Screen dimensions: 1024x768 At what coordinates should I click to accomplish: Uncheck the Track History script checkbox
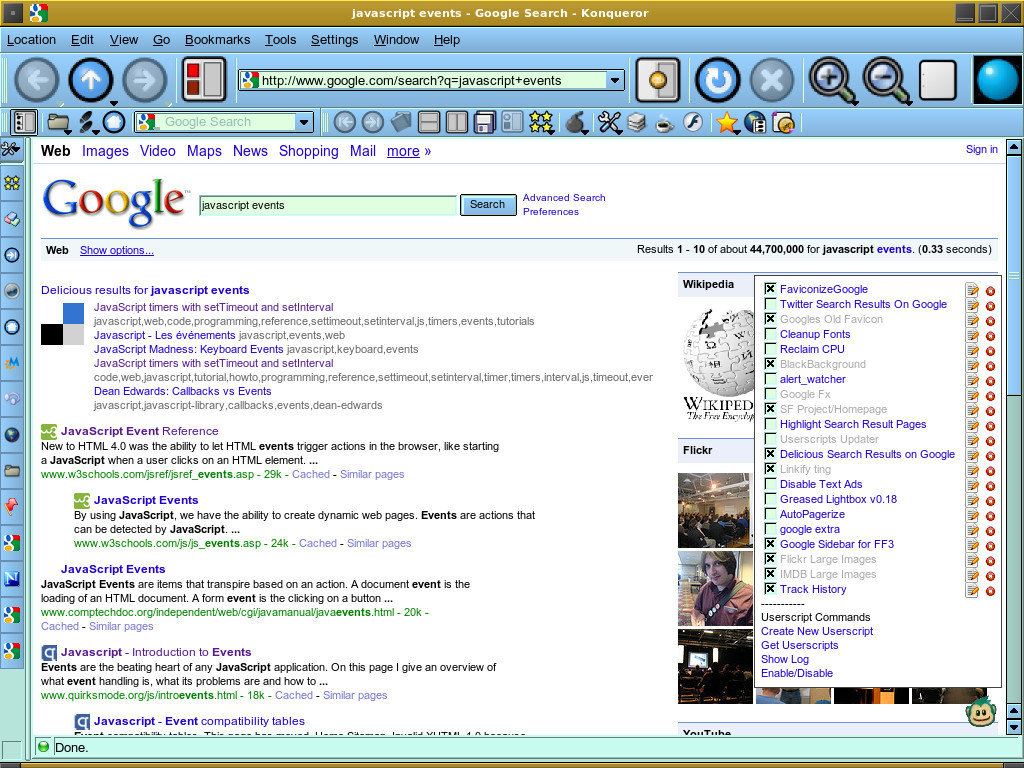771,589
